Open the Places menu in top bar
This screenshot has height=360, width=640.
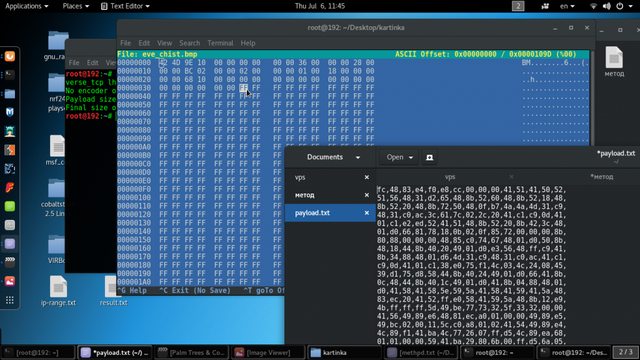[76, 6]
